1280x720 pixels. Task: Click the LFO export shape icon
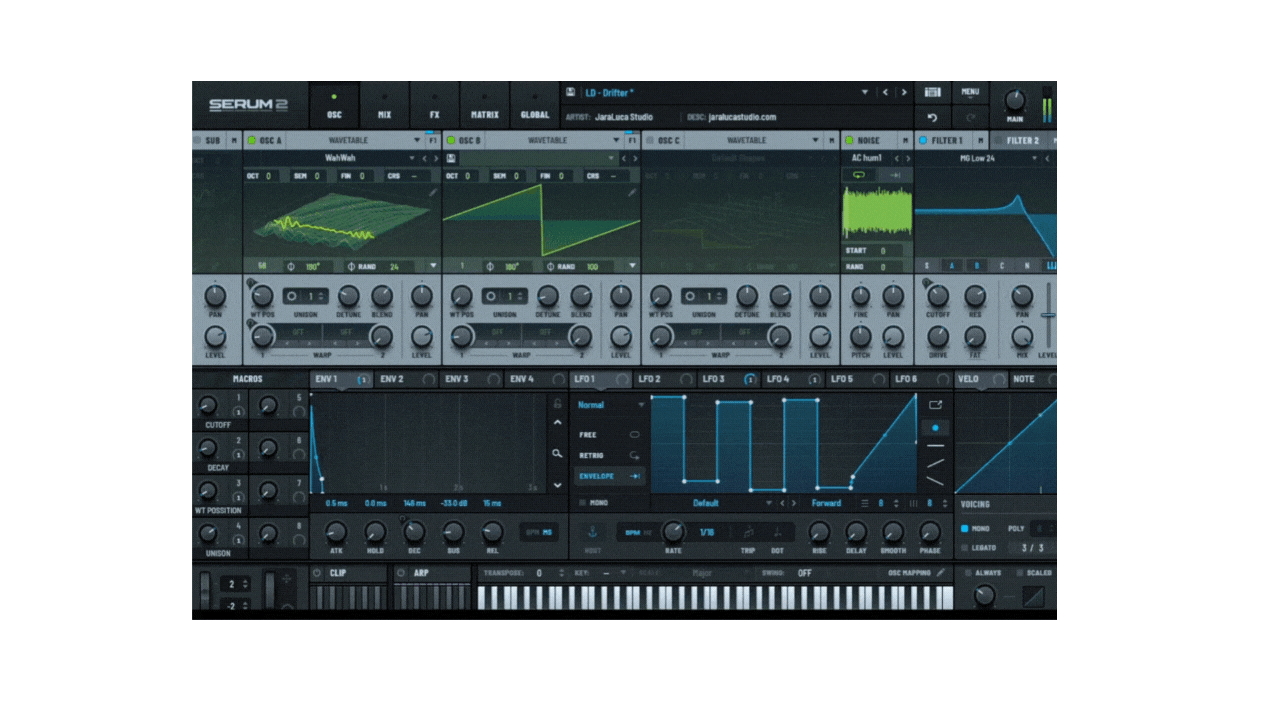(x=935, y=405)
